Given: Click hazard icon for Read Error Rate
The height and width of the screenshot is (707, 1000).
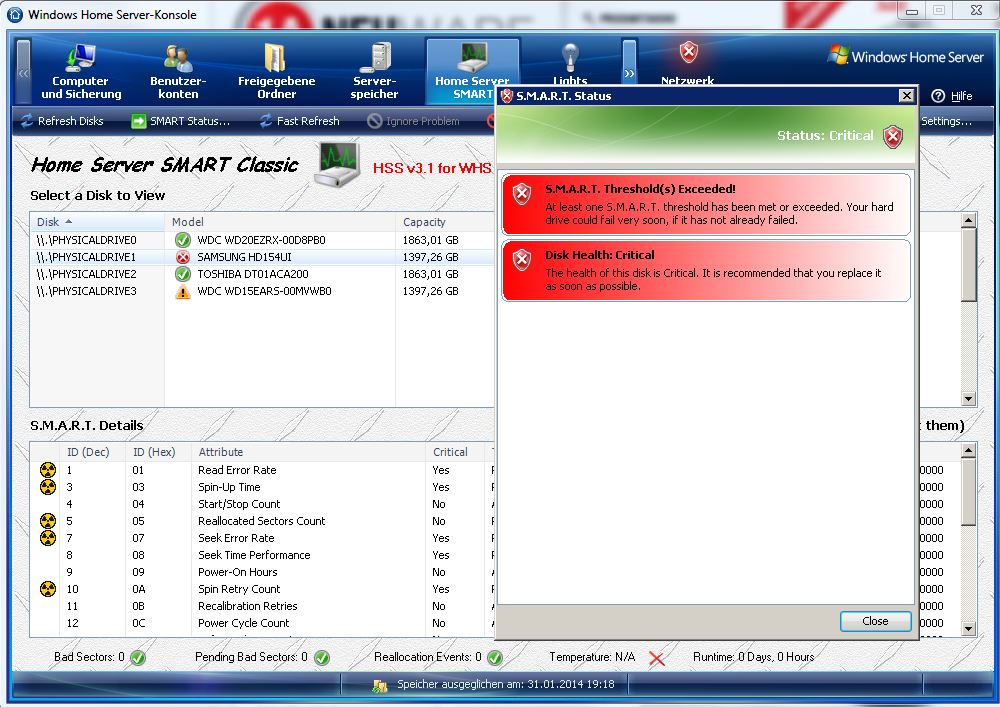Looking at the screenshot, I should (48, 470).
